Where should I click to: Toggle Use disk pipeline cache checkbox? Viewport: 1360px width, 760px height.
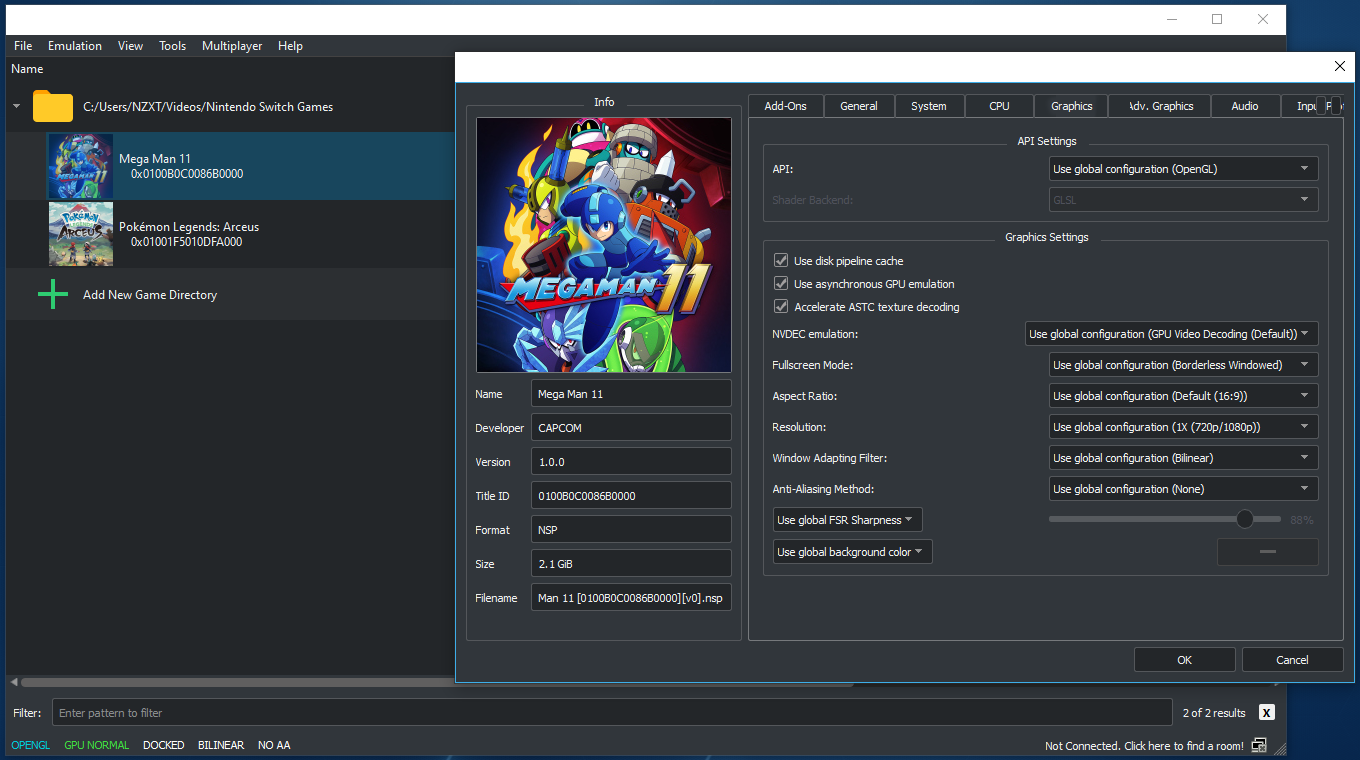[x=782, y=260]
